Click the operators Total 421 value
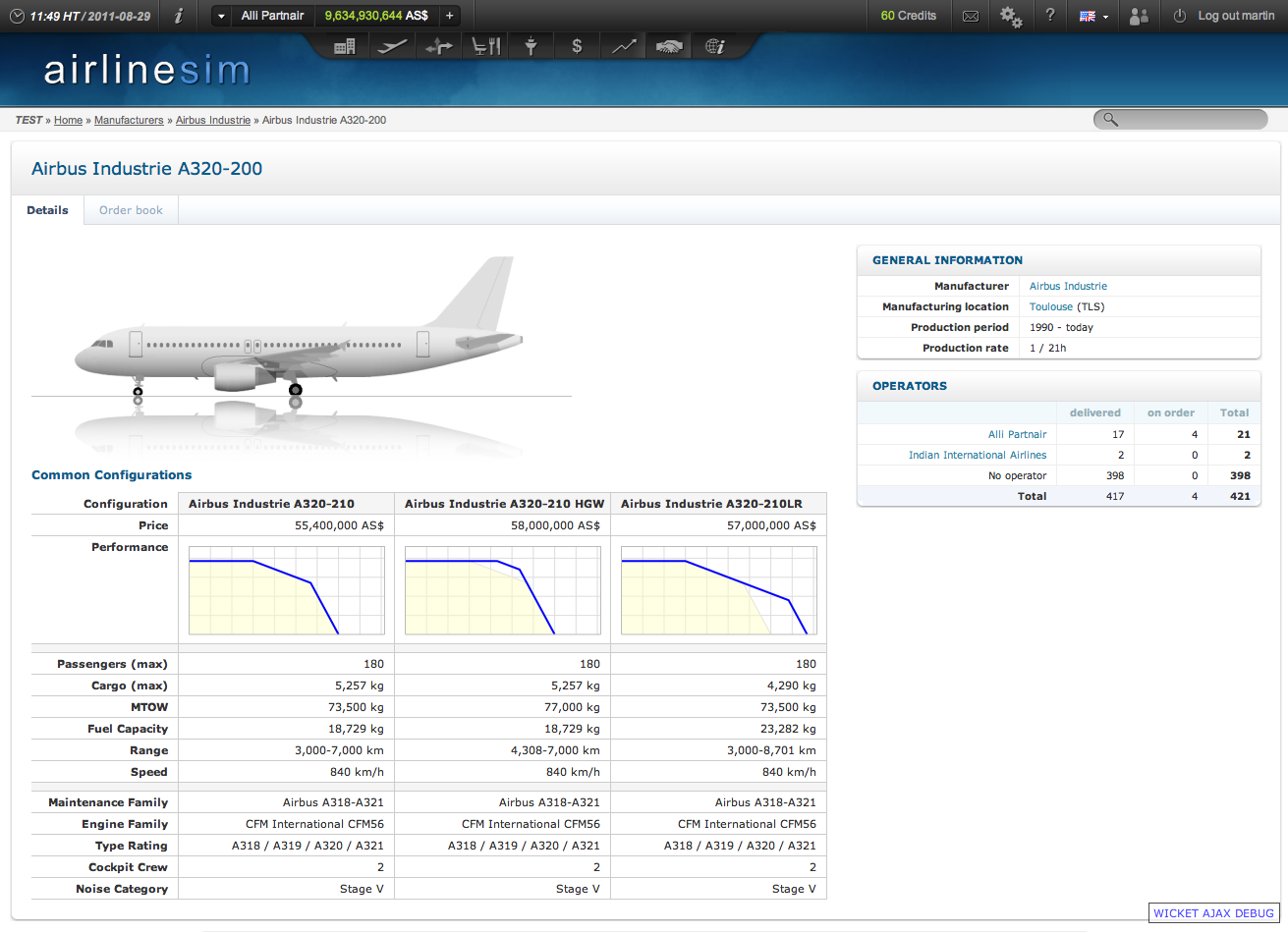 [1240, 496]
